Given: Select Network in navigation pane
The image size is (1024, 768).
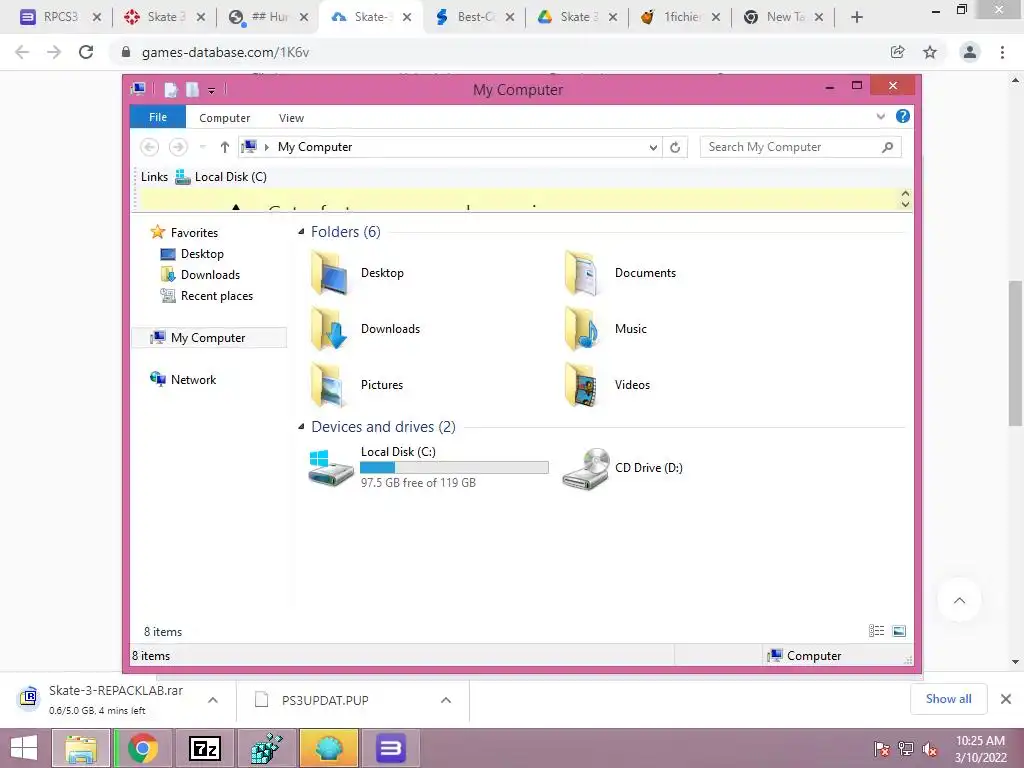Looking at the screenshot, I should pos(184,379).
